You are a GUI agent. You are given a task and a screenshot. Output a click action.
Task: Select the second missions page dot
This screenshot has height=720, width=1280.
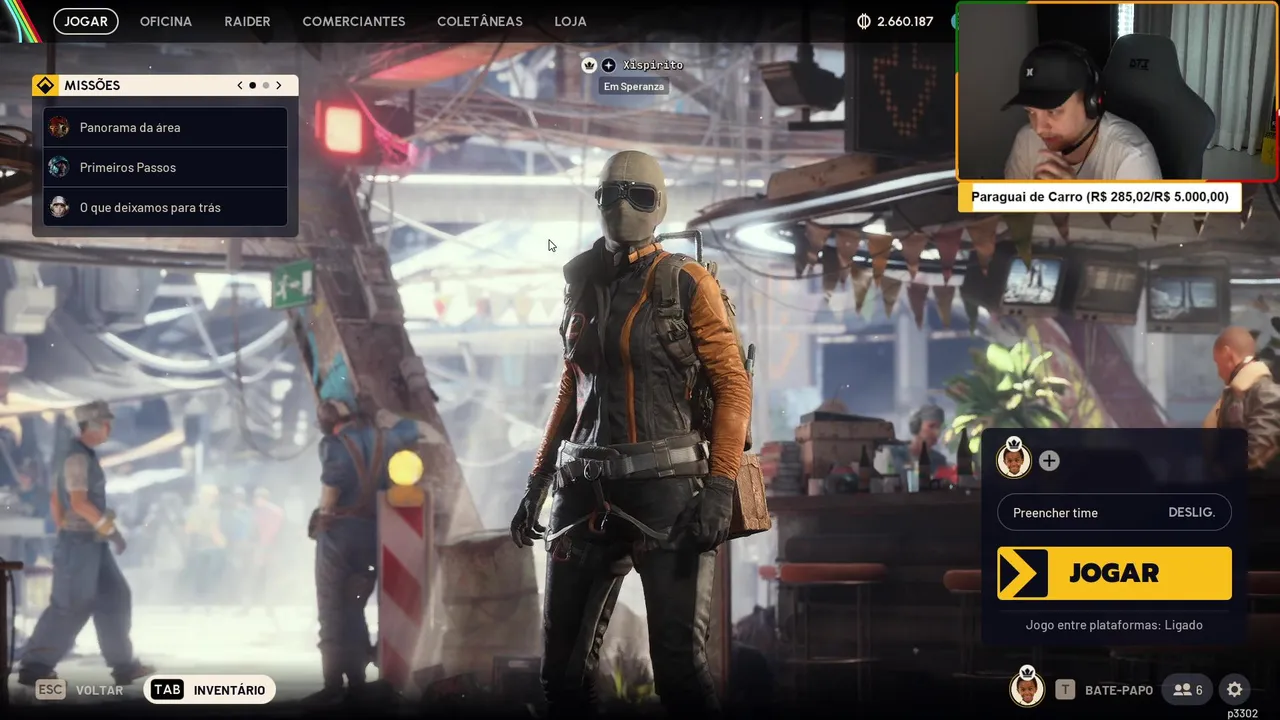[x=265, y=85]
